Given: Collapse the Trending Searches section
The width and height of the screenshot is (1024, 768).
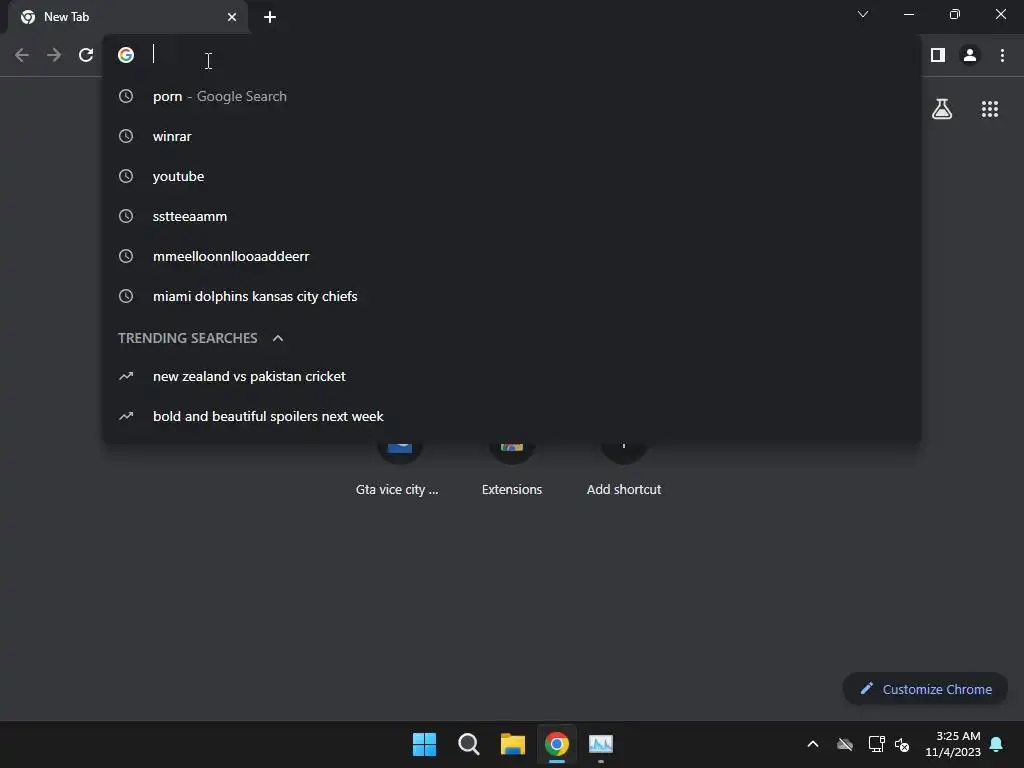Looking at the screenshot, I should point(278,338).
